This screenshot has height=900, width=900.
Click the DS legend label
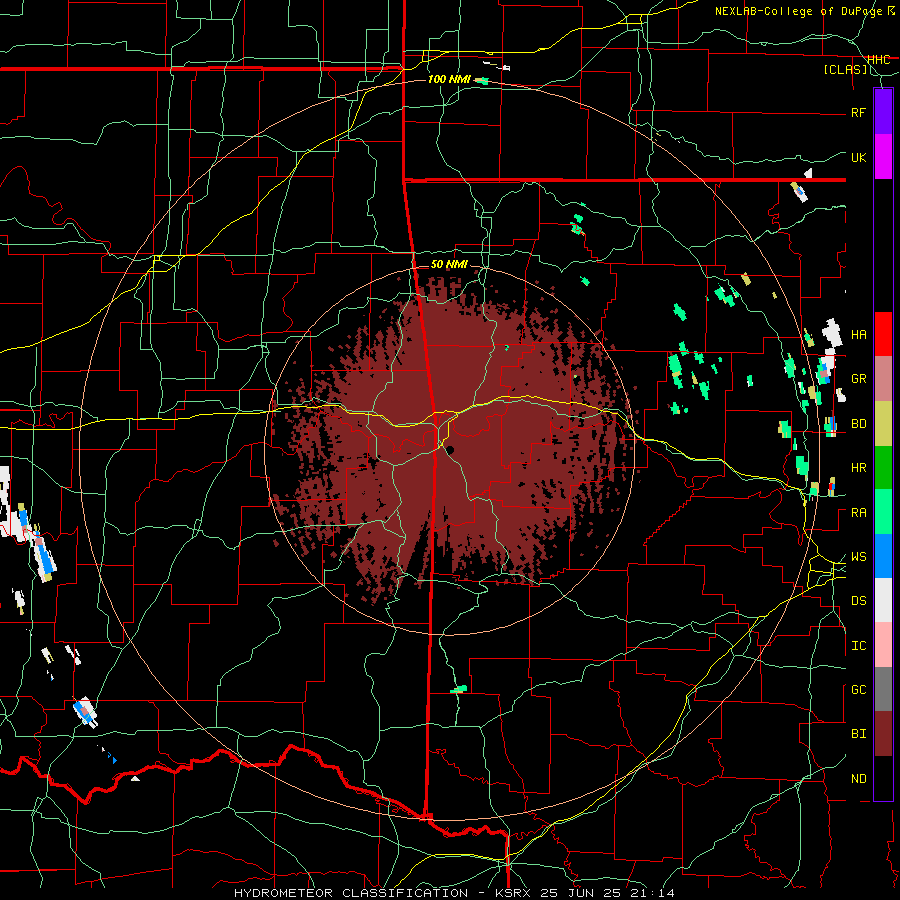coord(858,601)
